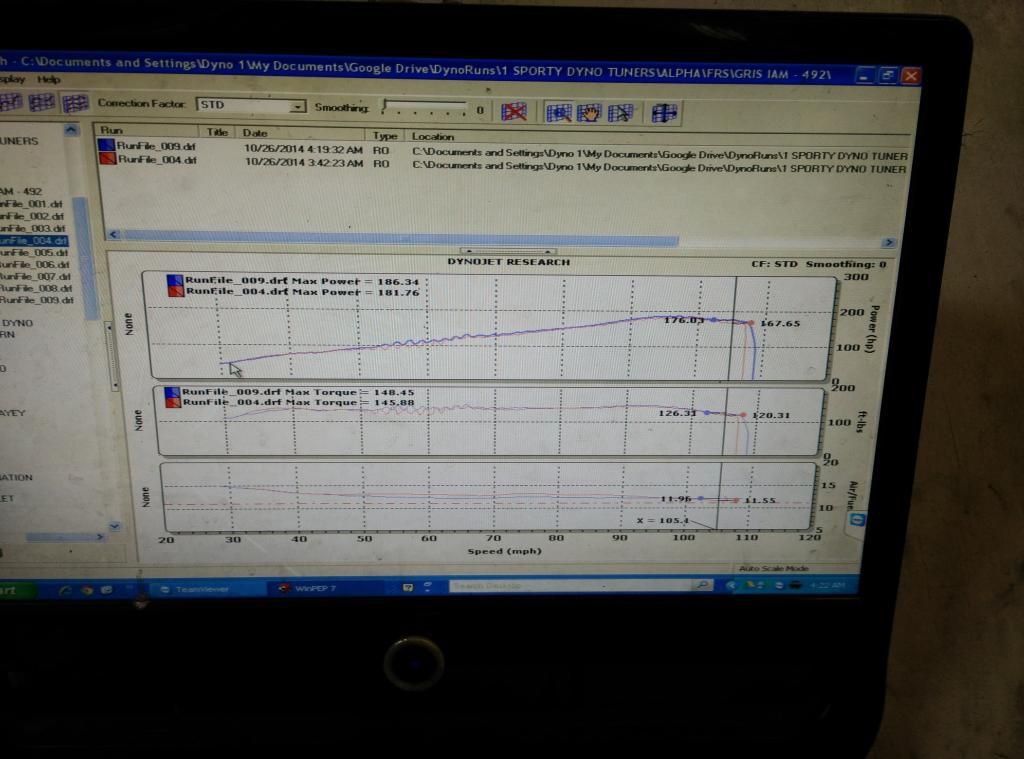Open the Correction Factor STD dropdown
The height and width of the screenshot is (759, 1024).
coord(297,106)
